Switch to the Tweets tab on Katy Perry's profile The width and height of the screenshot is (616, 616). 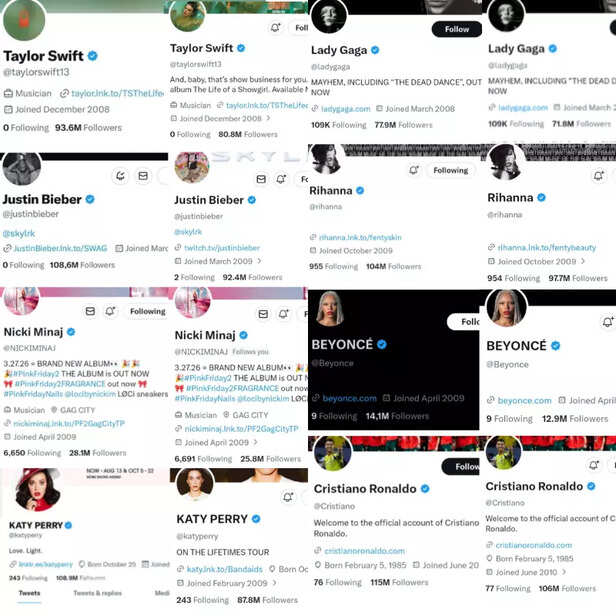29,593
